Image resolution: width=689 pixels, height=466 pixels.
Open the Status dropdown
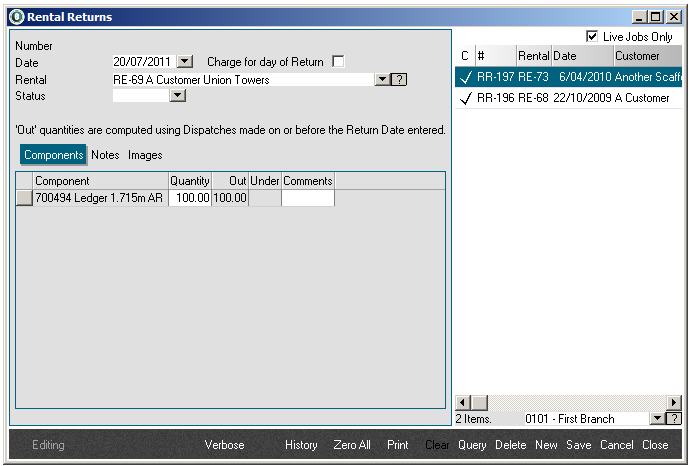pos(178,96)
